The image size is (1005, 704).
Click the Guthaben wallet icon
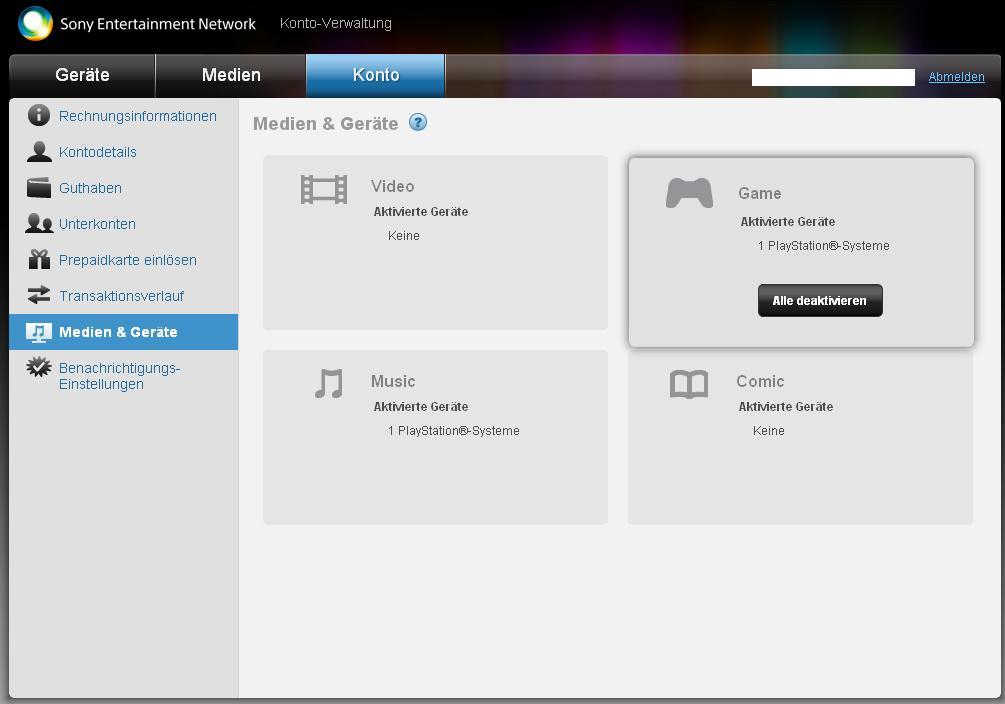coord(39,187)
